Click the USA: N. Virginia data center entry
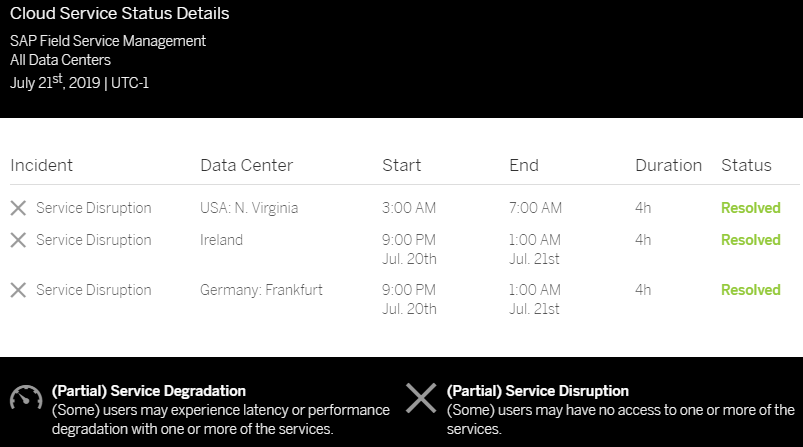This screenshot has height=447, width=803. point(249,208)
